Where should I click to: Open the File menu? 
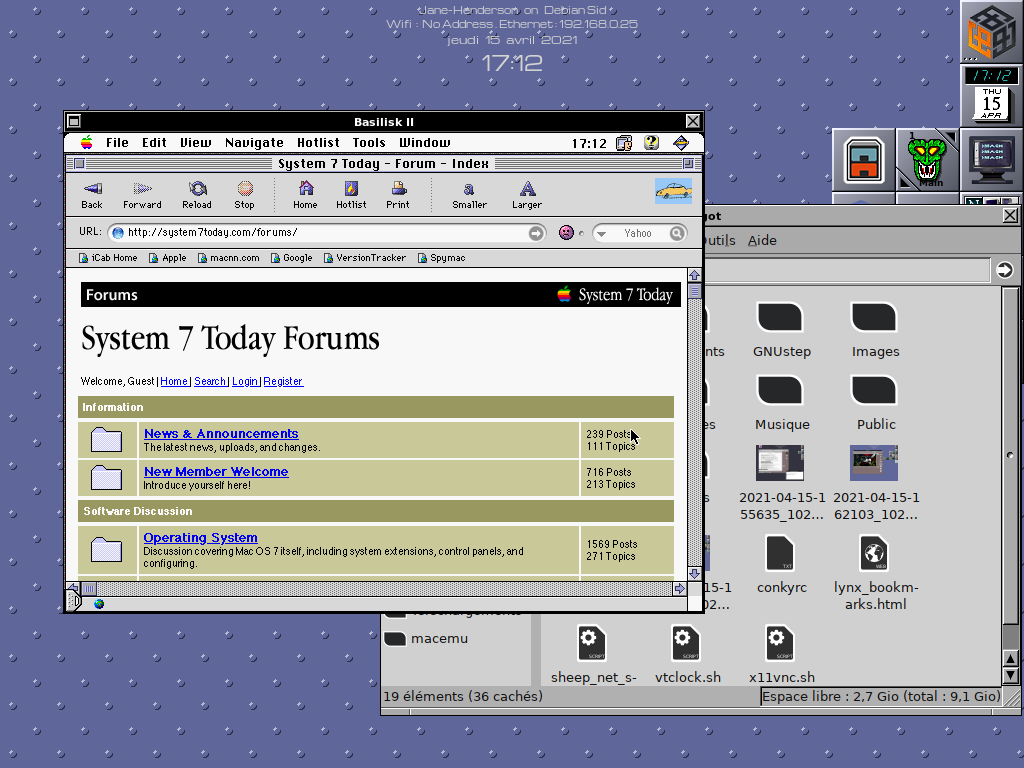117,143
